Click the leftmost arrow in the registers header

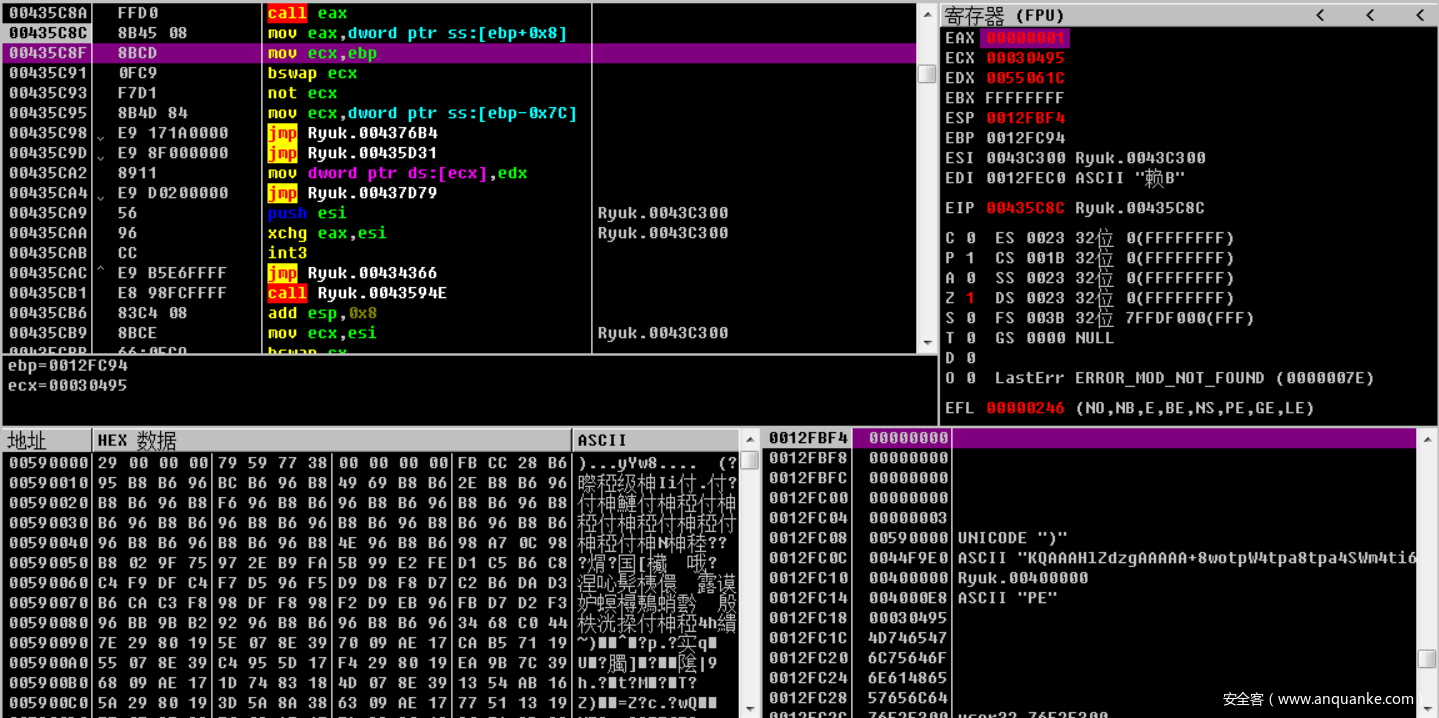(x=1320, y=15)
